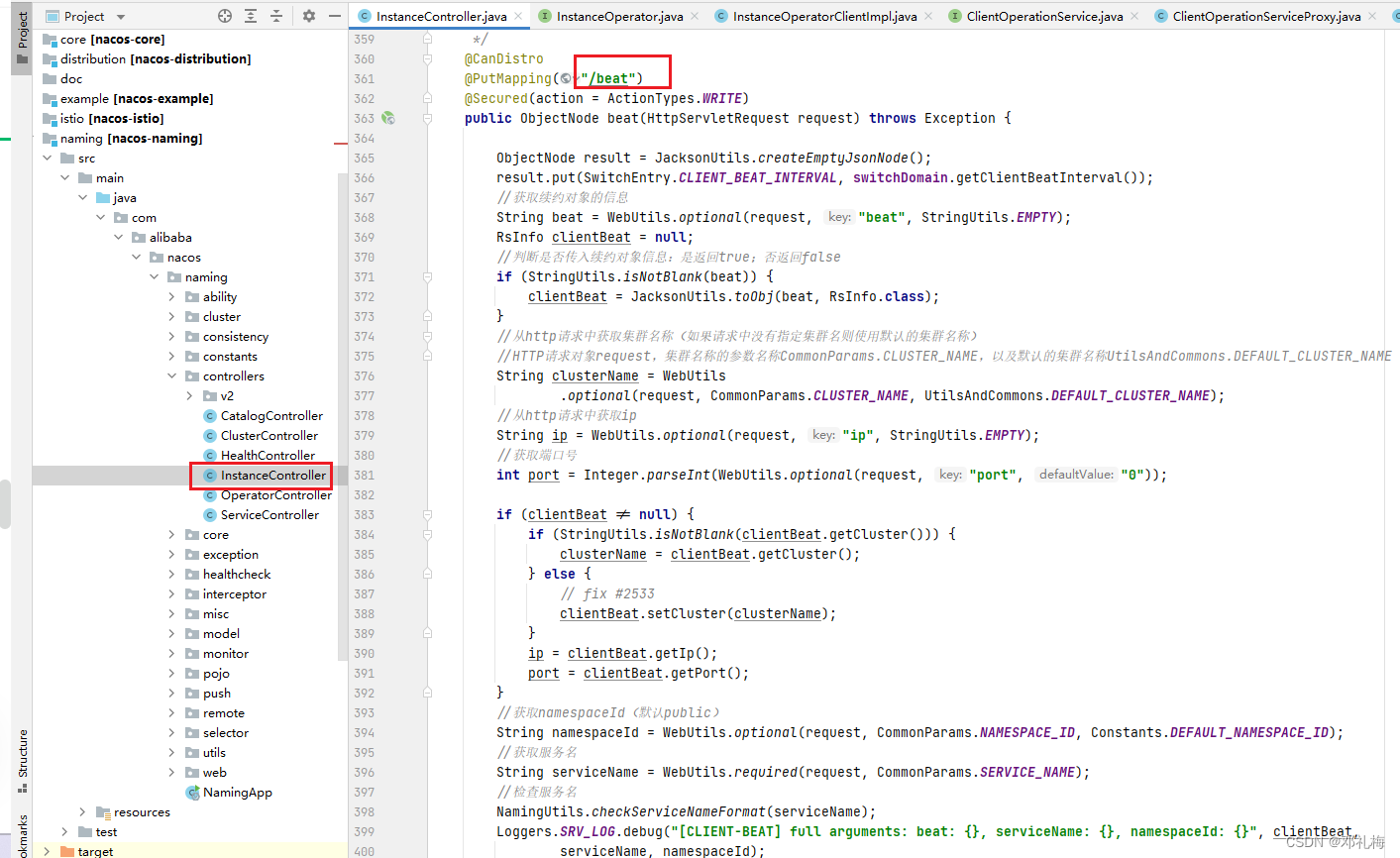Expand the ability package node

172,296
